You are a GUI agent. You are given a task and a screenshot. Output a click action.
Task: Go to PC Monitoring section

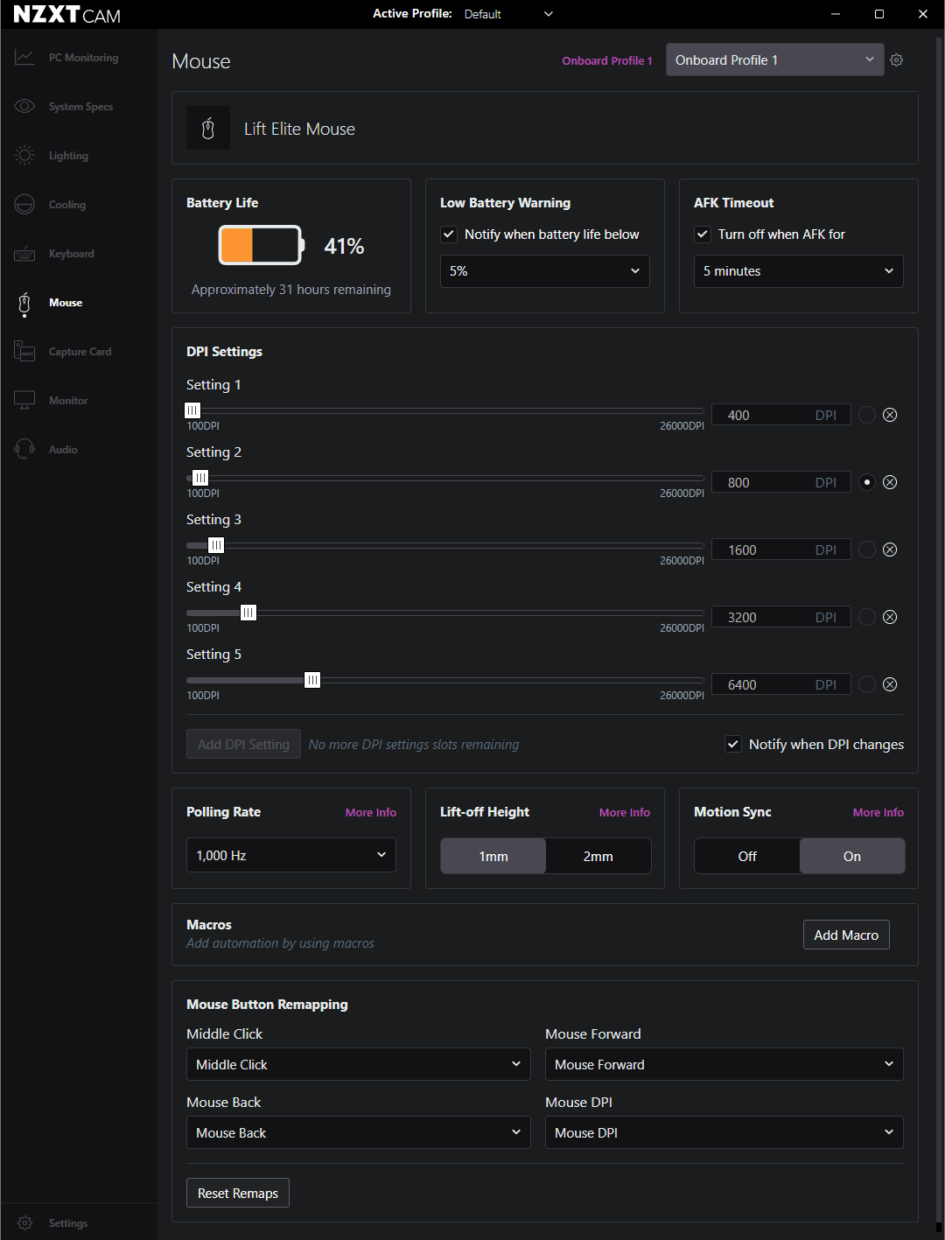coord(83,58)
